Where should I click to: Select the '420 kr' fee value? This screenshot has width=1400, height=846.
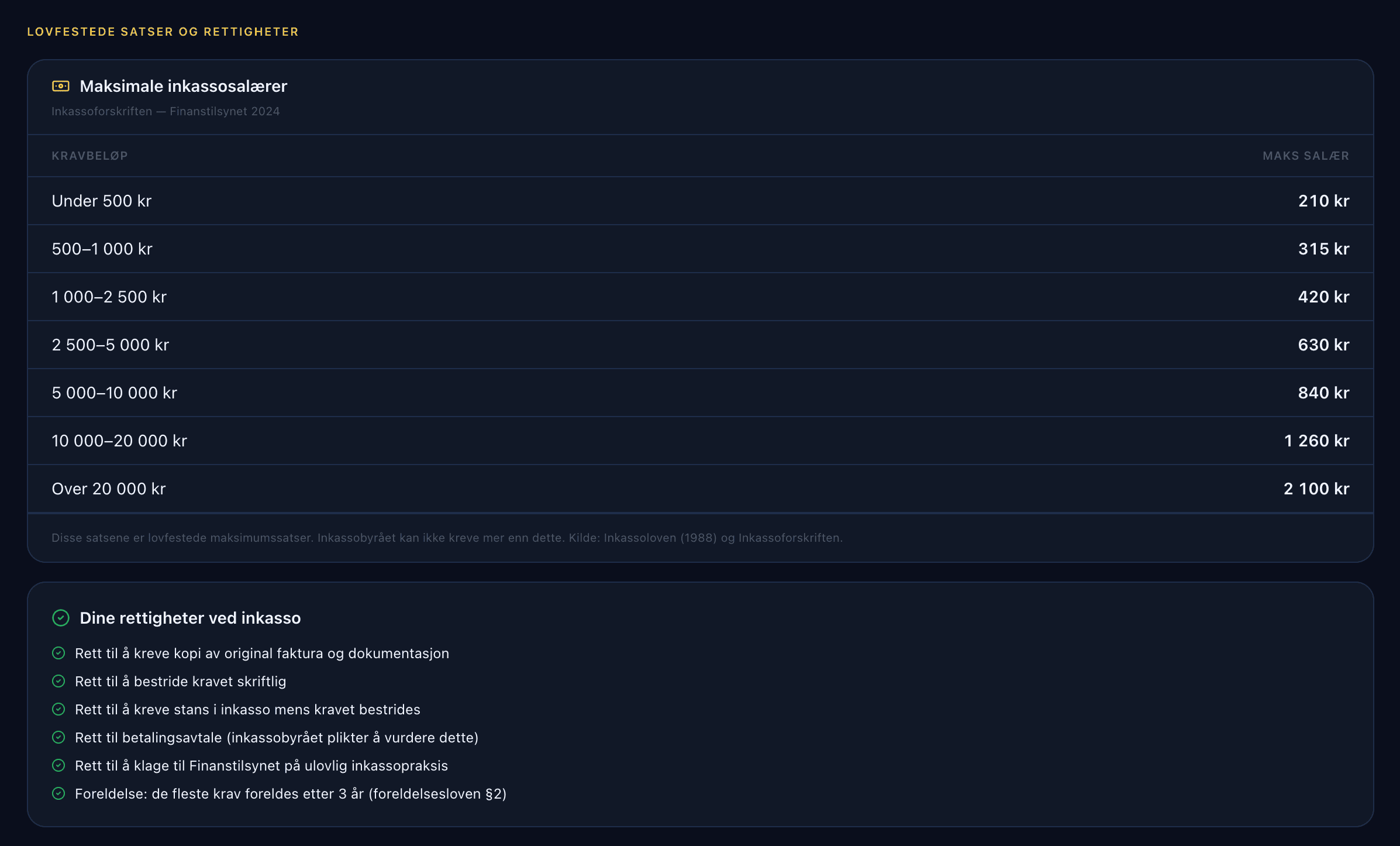(1324, 297)
